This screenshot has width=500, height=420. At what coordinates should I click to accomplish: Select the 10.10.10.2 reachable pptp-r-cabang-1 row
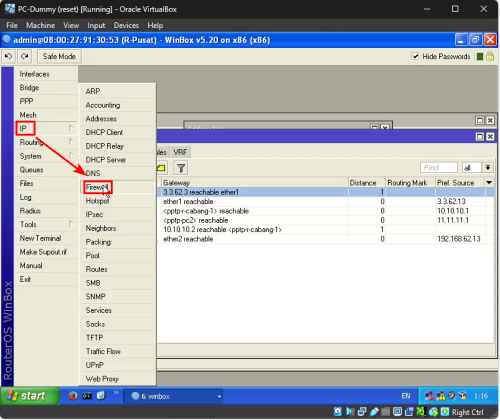(x=325, y=230)
